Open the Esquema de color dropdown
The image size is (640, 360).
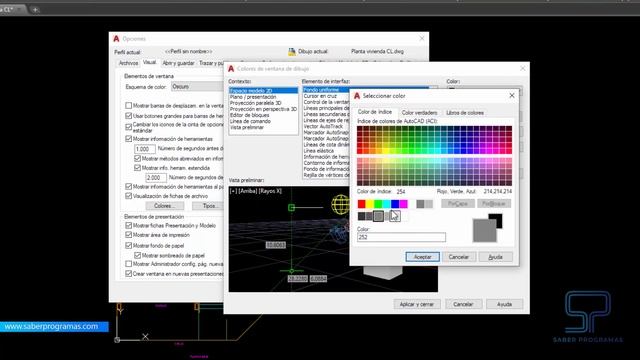click(x=197, y=87)
